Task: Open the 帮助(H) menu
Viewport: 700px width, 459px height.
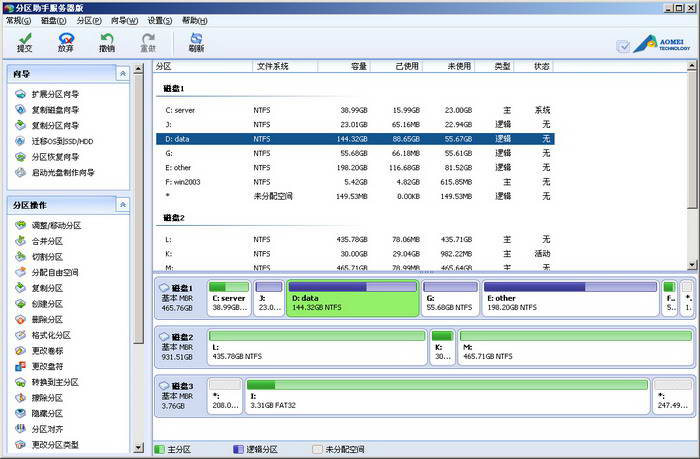Action: (x=197, y=20)
